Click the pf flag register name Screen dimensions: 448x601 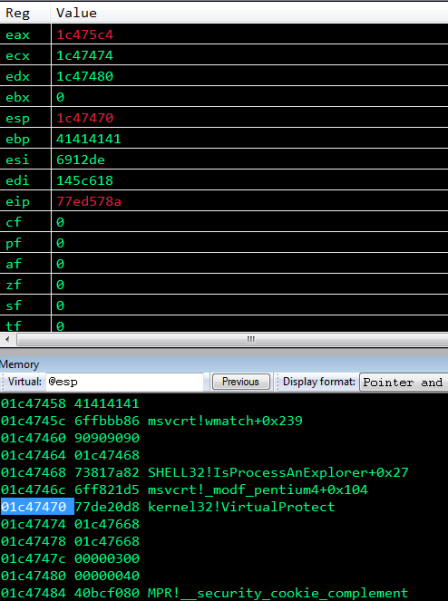[x=13, y=243]
